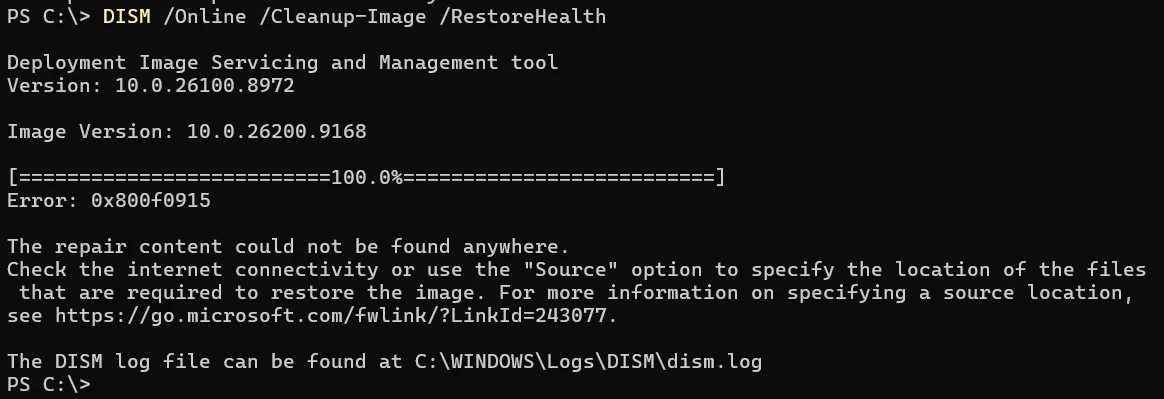Click the 100.0% progress bar indicator
Image resolution: width=1164 pixels, height=399 pixels.
click(367, 178)
